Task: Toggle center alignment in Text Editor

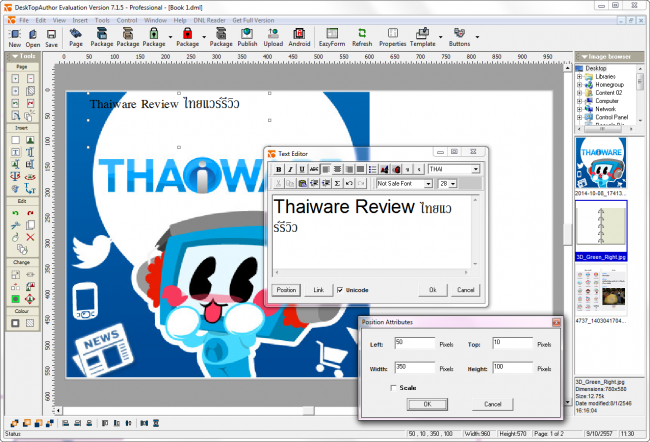Action: [337, 169]
